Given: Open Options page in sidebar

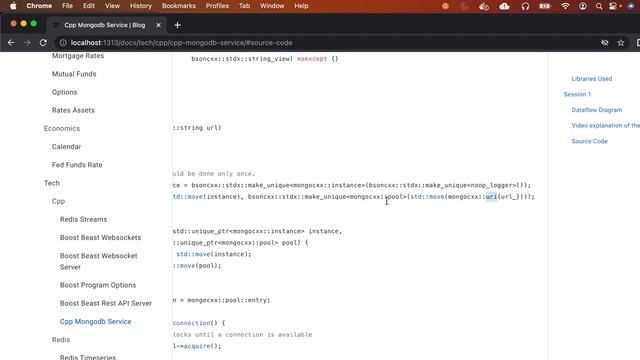Looking at the screenshot, I should 64,92.
